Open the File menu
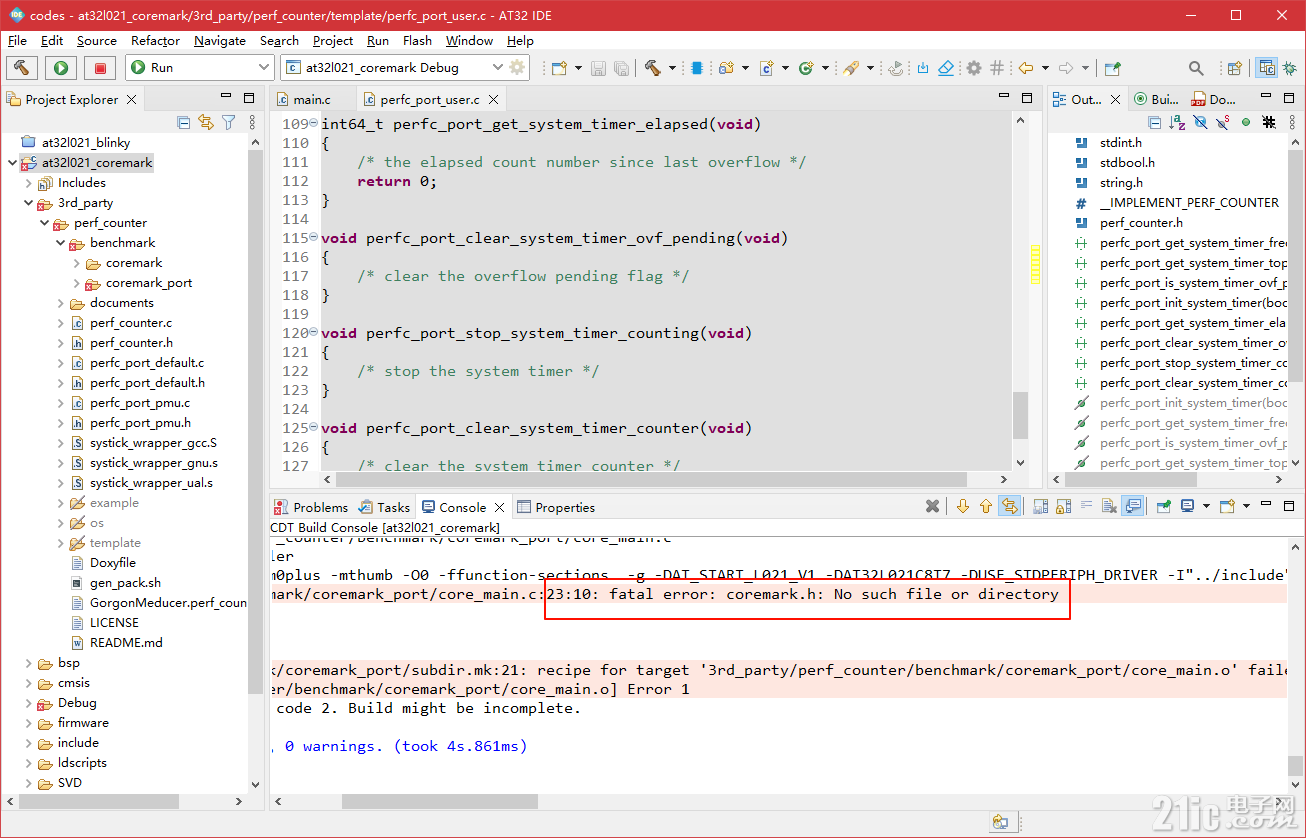The height and width of the screenshot is (838, 1306). (17, 41)
